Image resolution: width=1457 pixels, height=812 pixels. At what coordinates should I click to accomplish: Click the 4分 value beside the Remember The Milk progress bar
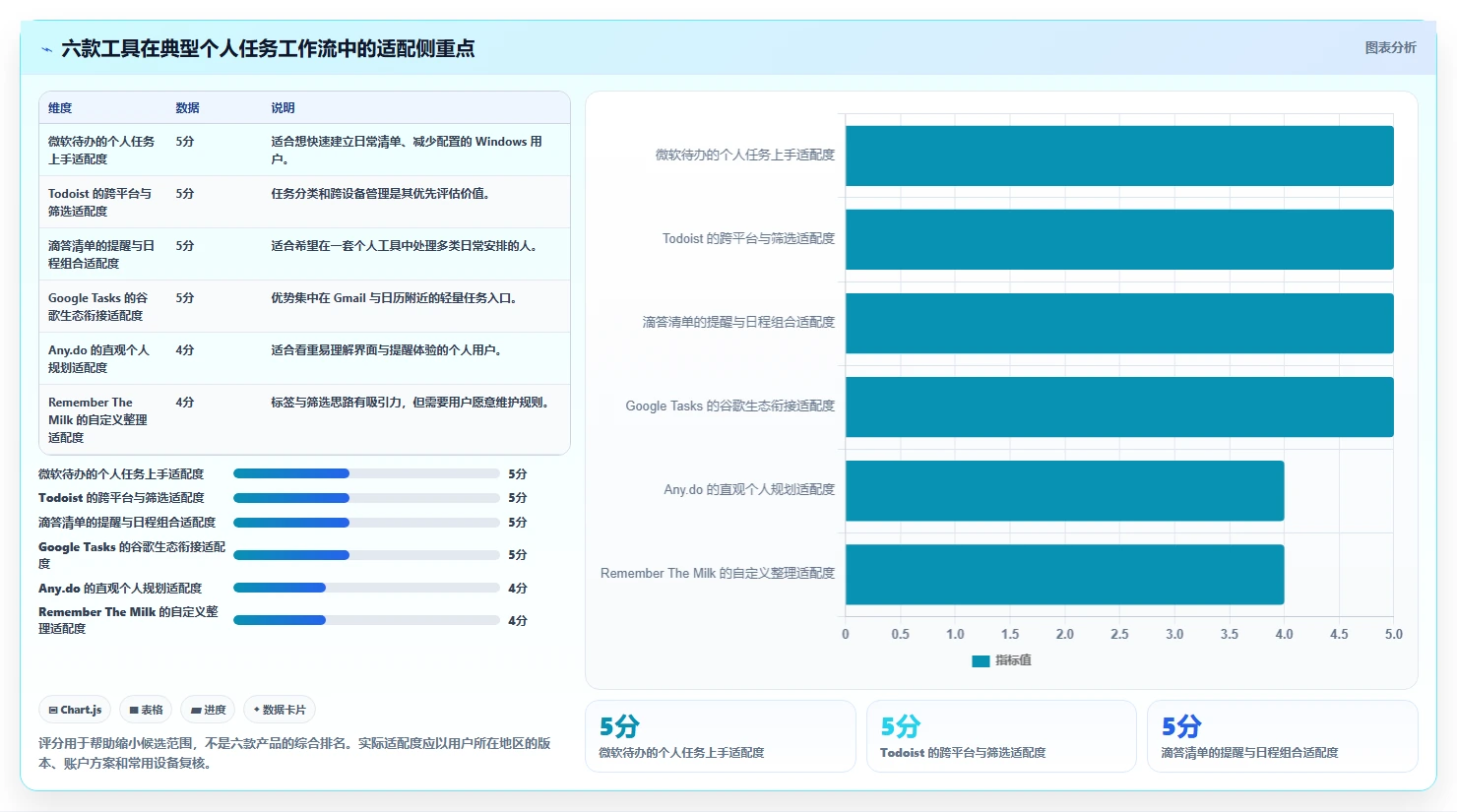[518, 620]
